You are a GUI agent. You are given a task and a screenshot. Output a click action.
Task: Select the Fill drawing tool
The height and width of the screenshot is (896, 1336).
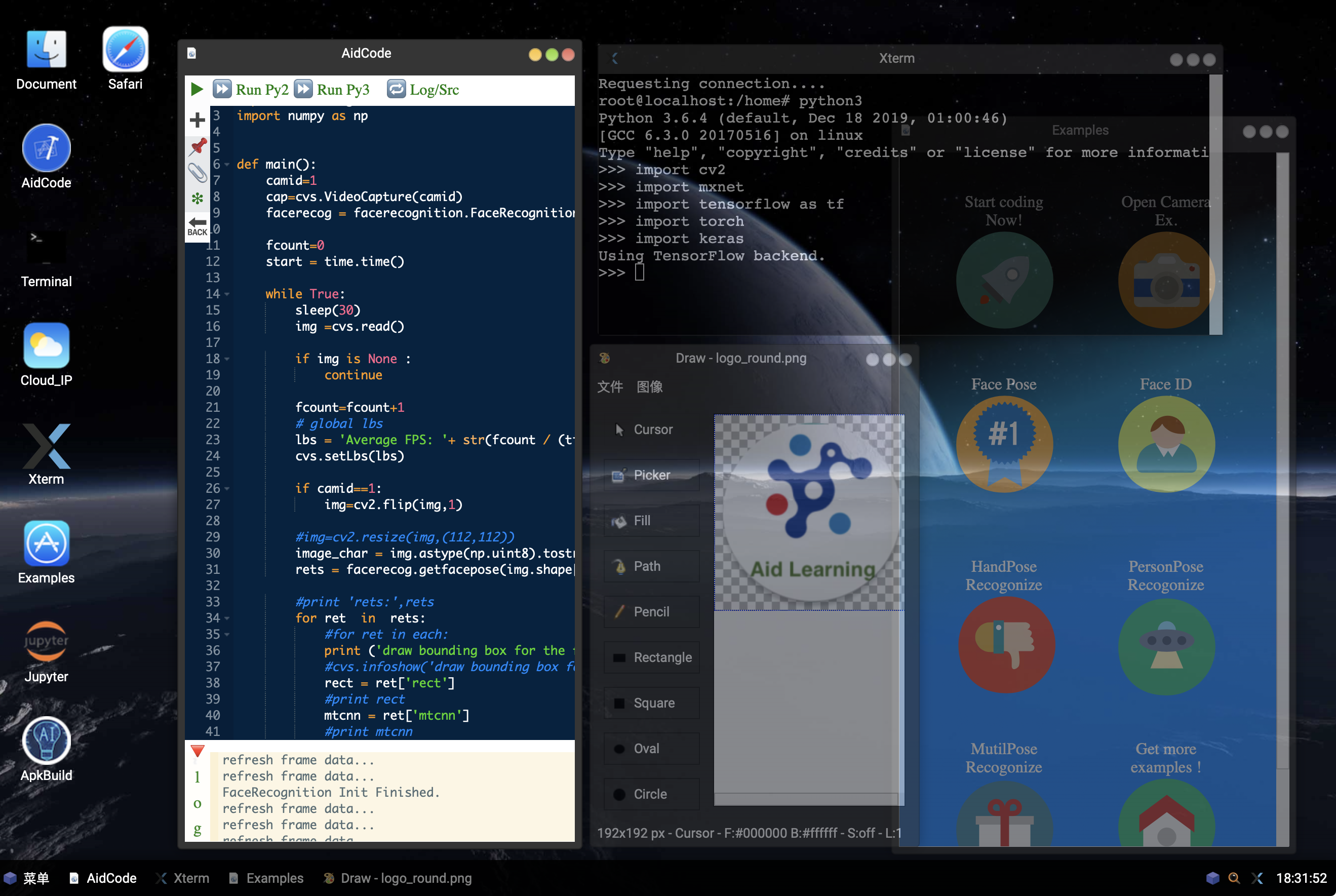point(651,521)
